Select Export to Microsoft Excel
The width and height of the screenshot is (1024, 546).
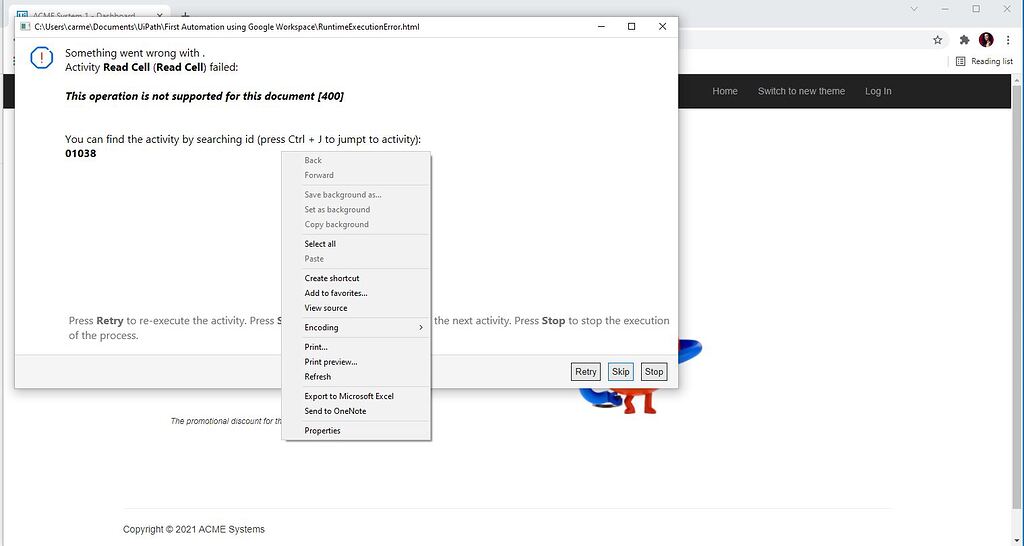356,396
